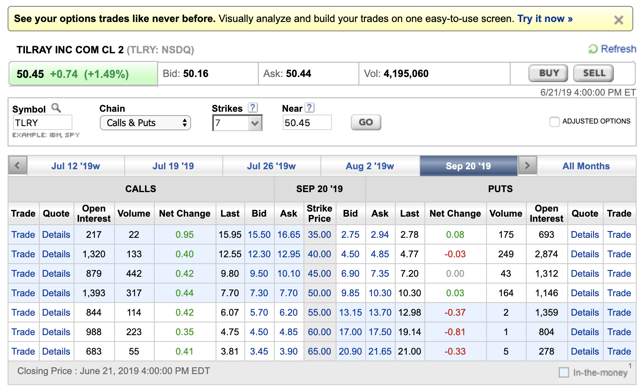Screen dimensions: 640x391
Task: Switch to Jul 12 '19w expiration tab
Action: point(76,166)
